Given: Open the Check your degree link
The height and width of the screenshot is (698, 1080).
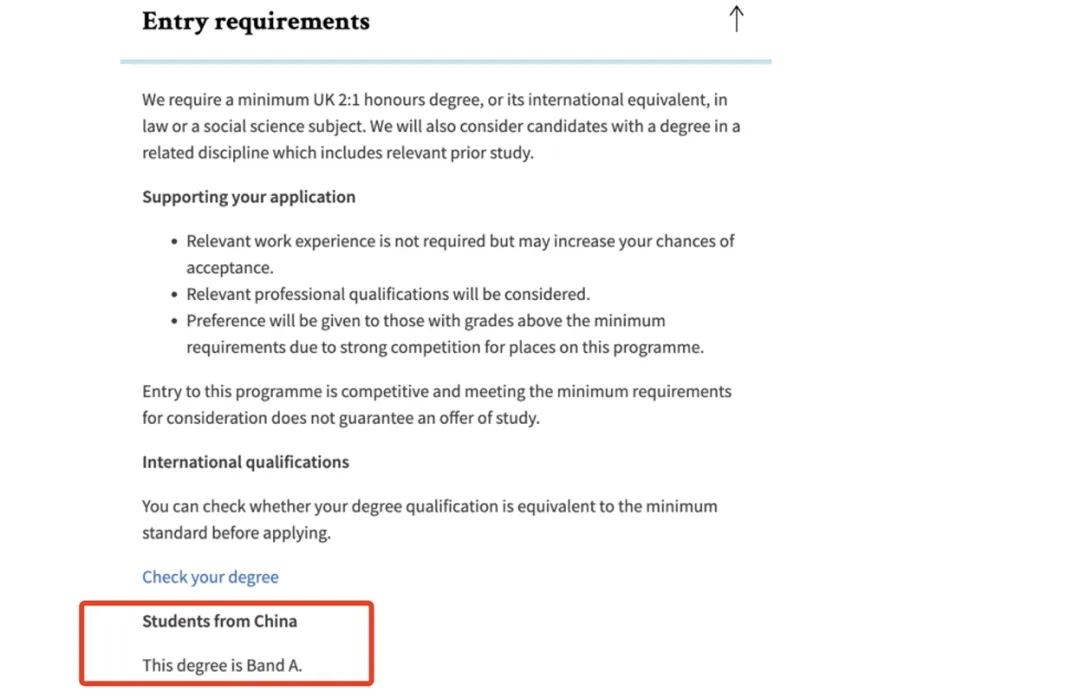Looking at the screenshot, I should click(210, 577).
